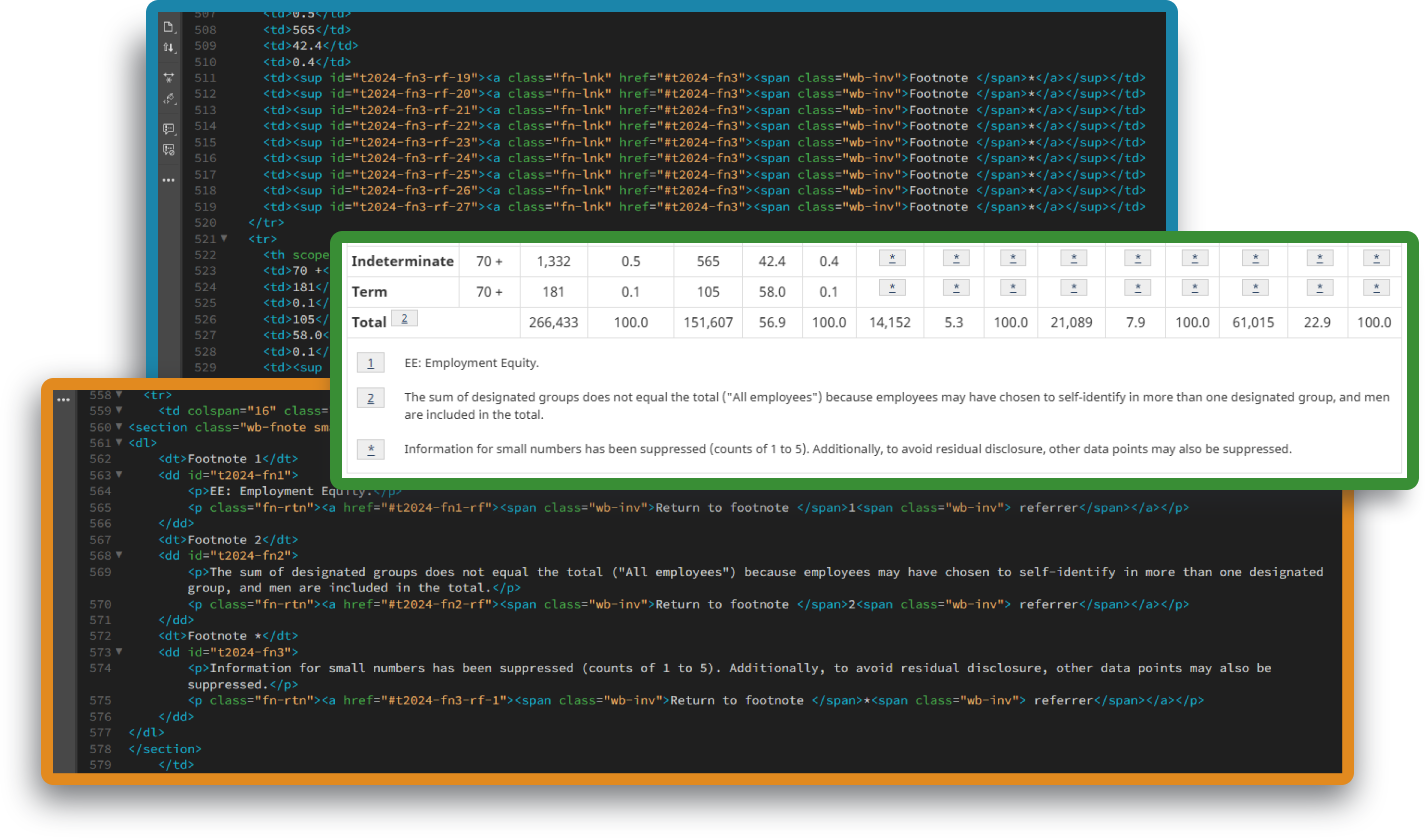Open File Management arrows icon
The height and width of the screenshot is (838, 1425).
point(168,48)
